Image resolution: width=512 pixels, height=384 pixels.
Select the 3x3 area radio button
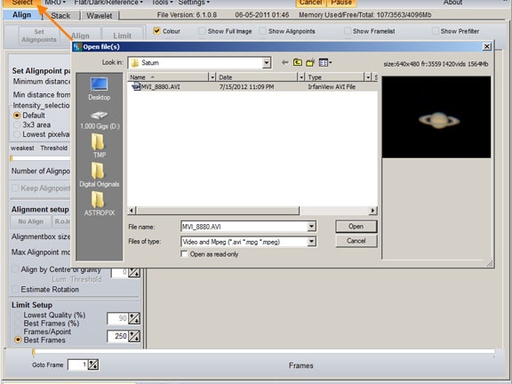tap(17, 125)
